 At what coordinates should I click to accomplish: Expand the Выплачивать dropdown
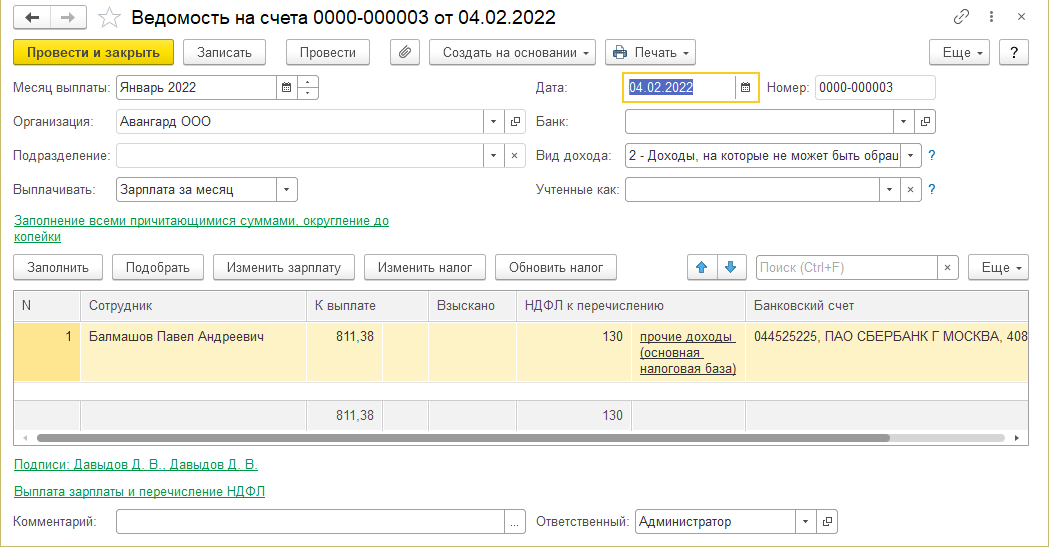286,190
